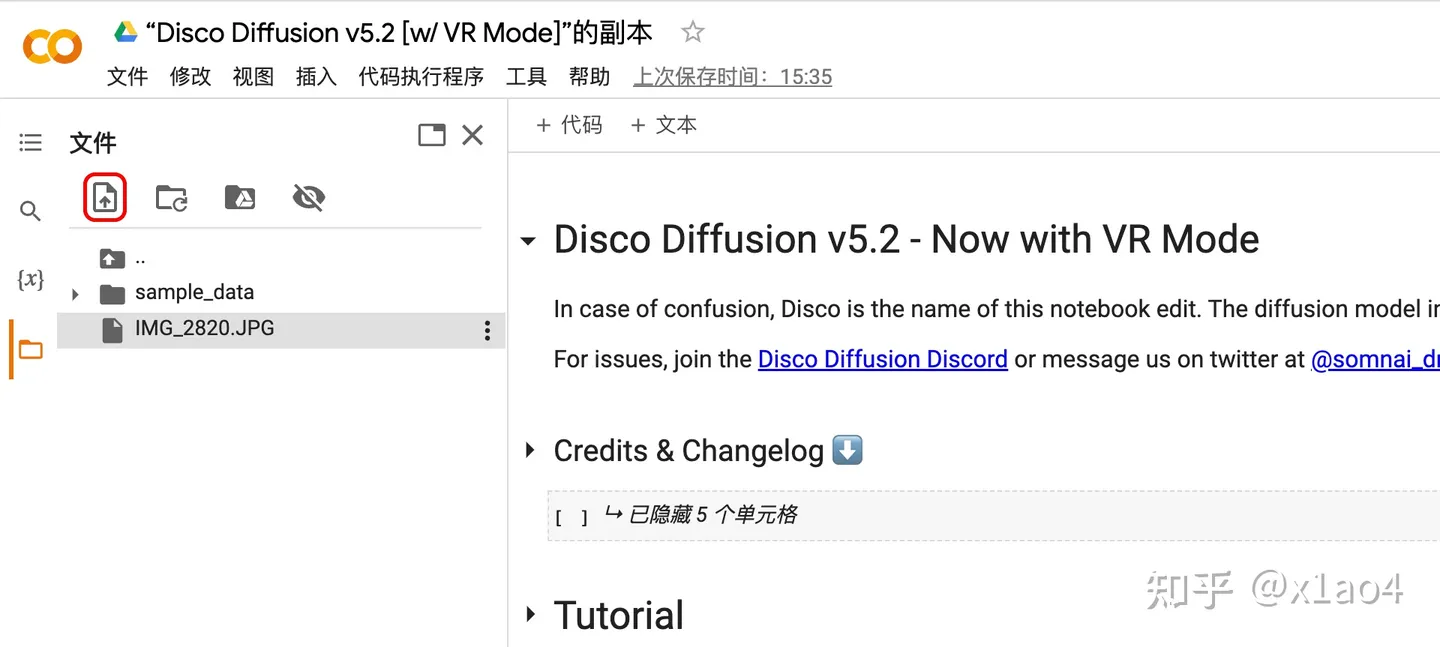Click the Tutorial heading text
The image size is (1440, 647).
pos(618,615)
